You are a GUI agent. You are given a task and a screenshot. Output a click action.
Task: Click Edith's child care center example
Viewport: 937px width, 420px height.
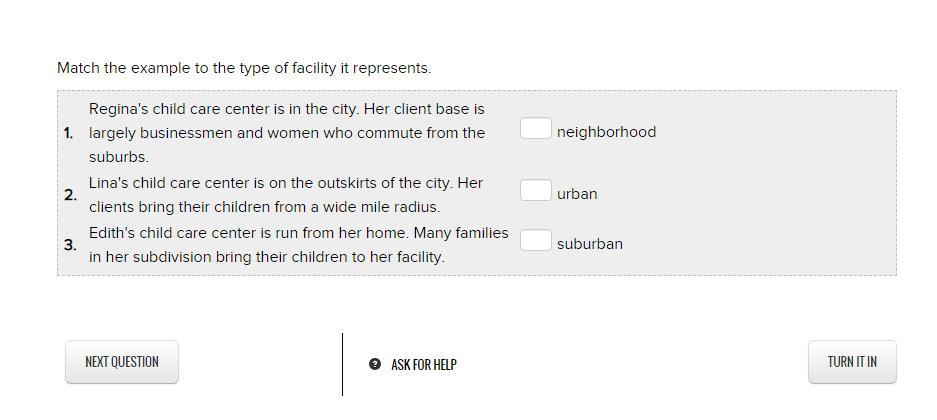(x=298, y=245)
